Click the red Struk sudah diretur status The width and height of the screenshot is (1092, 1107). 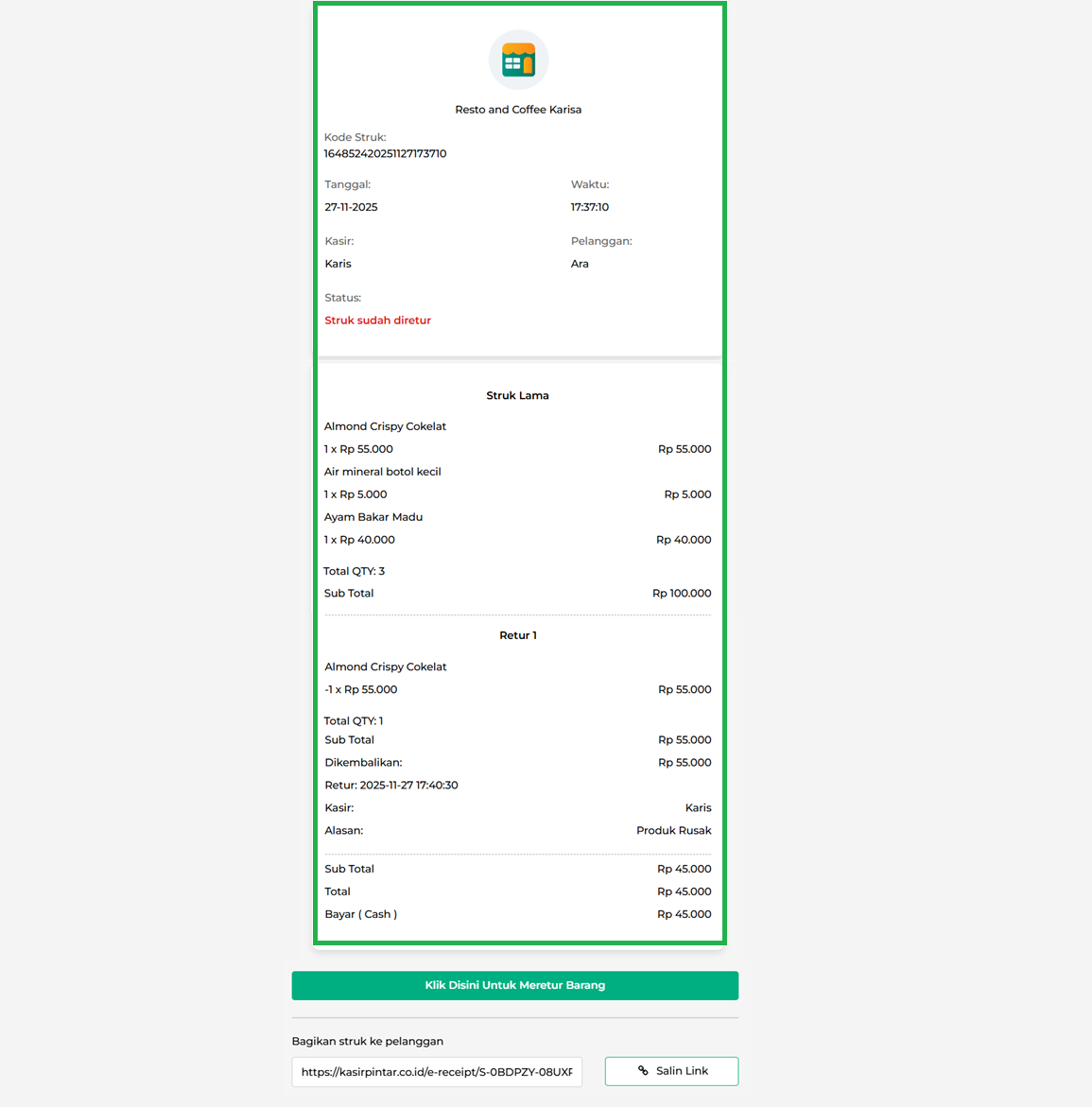(377, 320)
